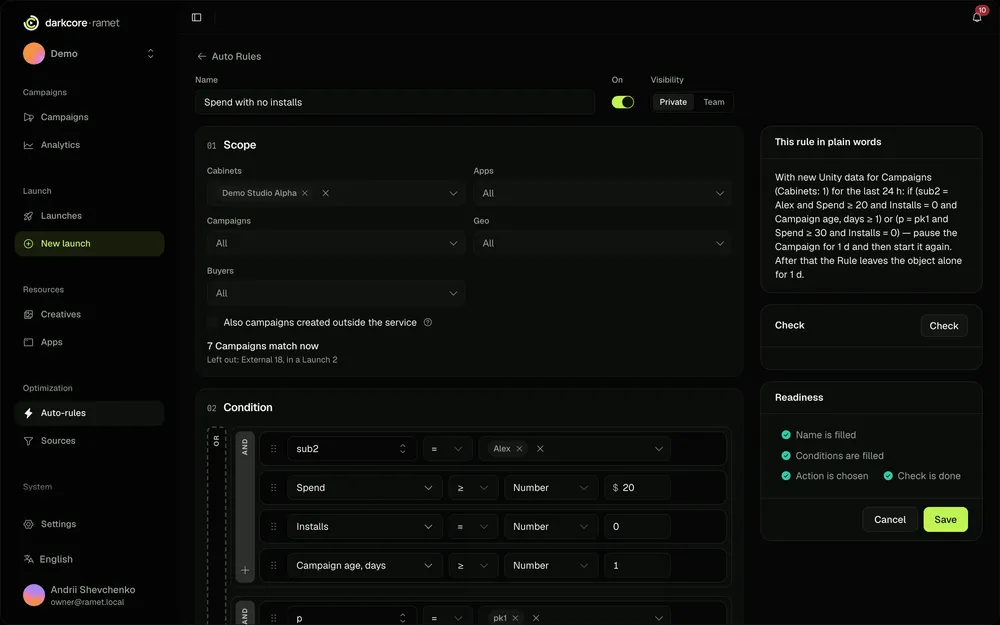Viewport: 1000px width, 625px height.
Task: Click the drag handle on Installs row
Action: tap(274, 527)
